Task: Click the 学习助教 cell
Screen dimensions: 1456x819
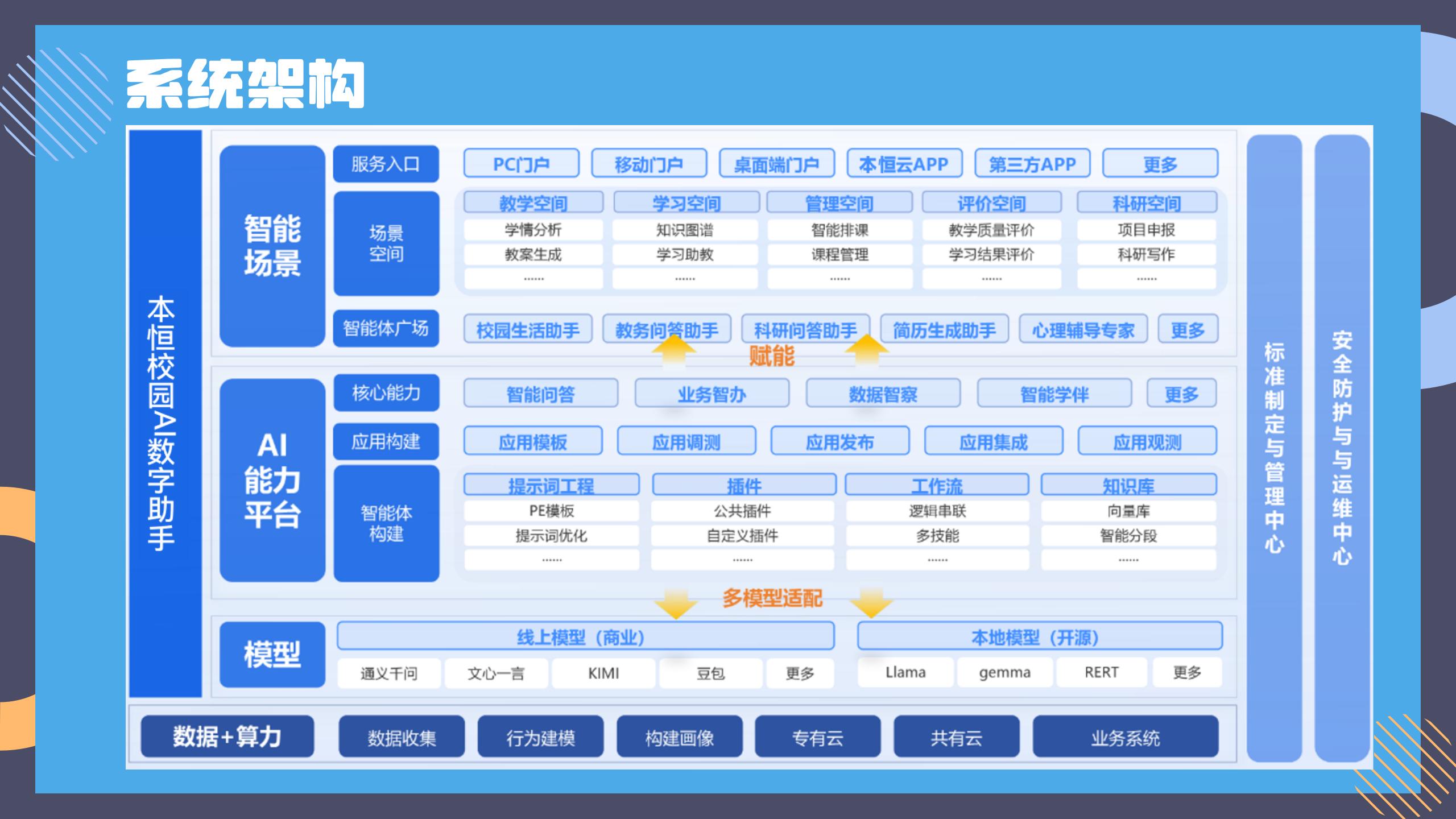Action: pyautogui.click(x=685, y=254)
